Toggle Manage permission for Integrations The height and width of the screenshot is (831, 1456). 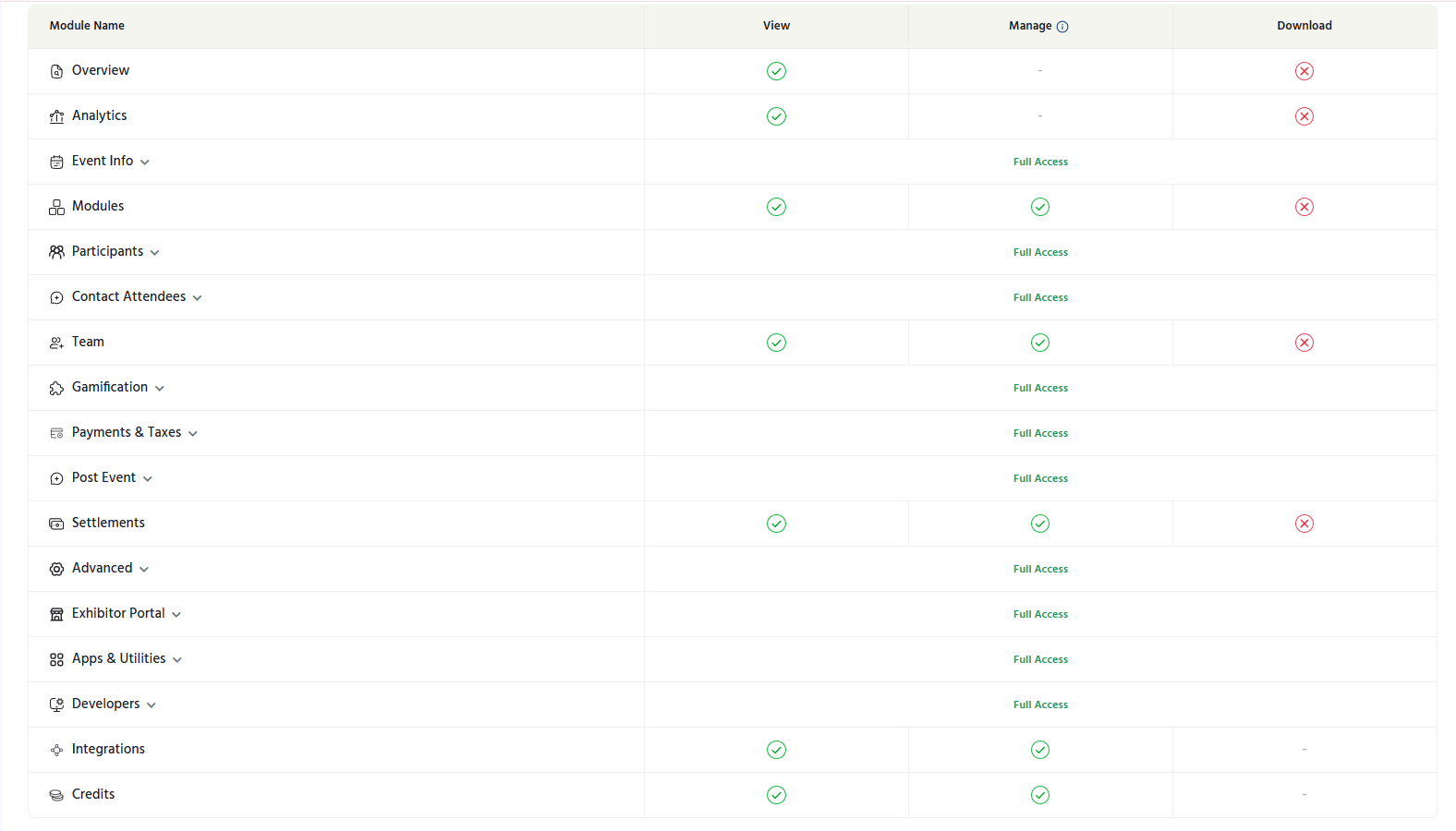(1040, 750)
